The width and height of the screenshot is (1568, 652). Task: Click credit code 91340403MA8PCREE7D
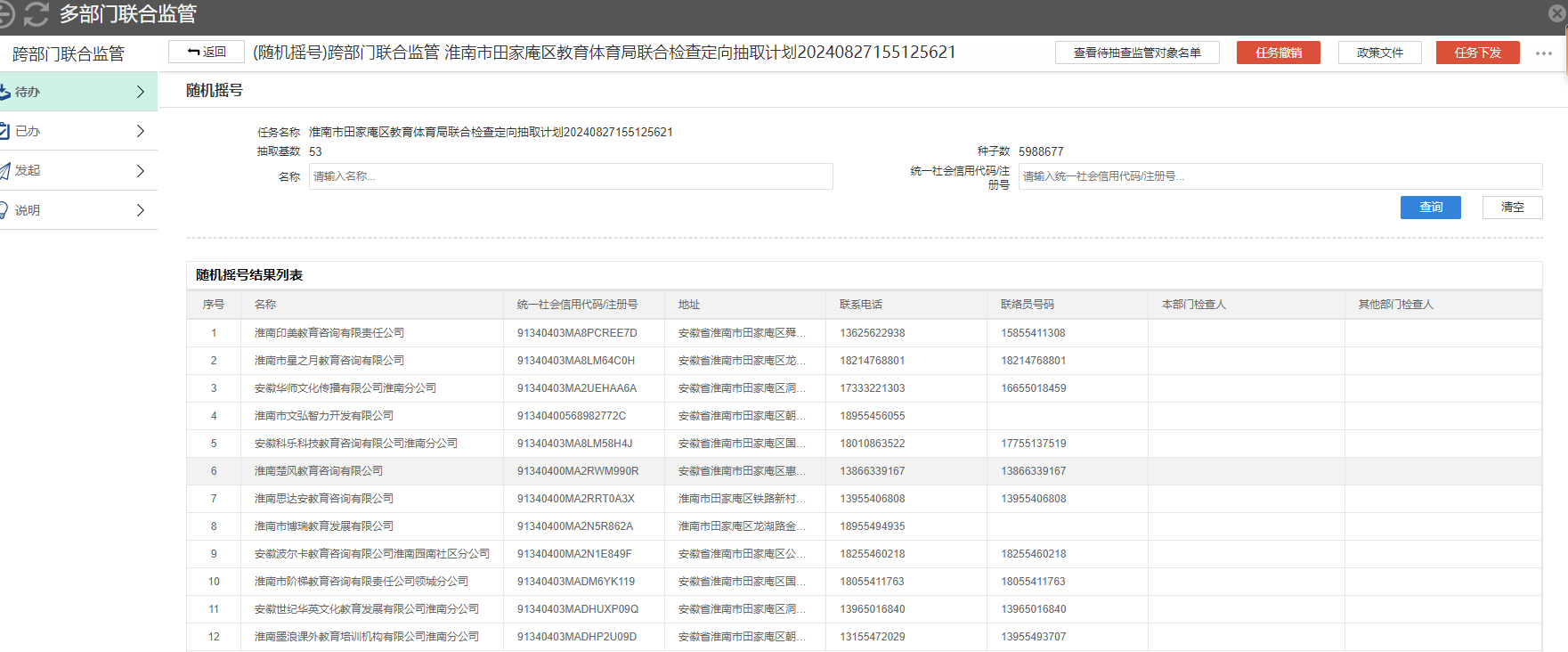[x=577, y=333]
